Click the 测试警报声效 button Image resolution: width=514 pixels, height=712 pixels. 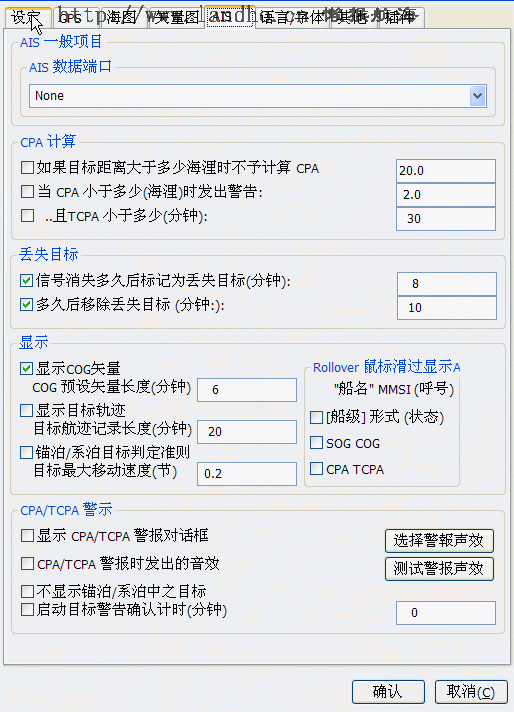click(x=439, y=569)
